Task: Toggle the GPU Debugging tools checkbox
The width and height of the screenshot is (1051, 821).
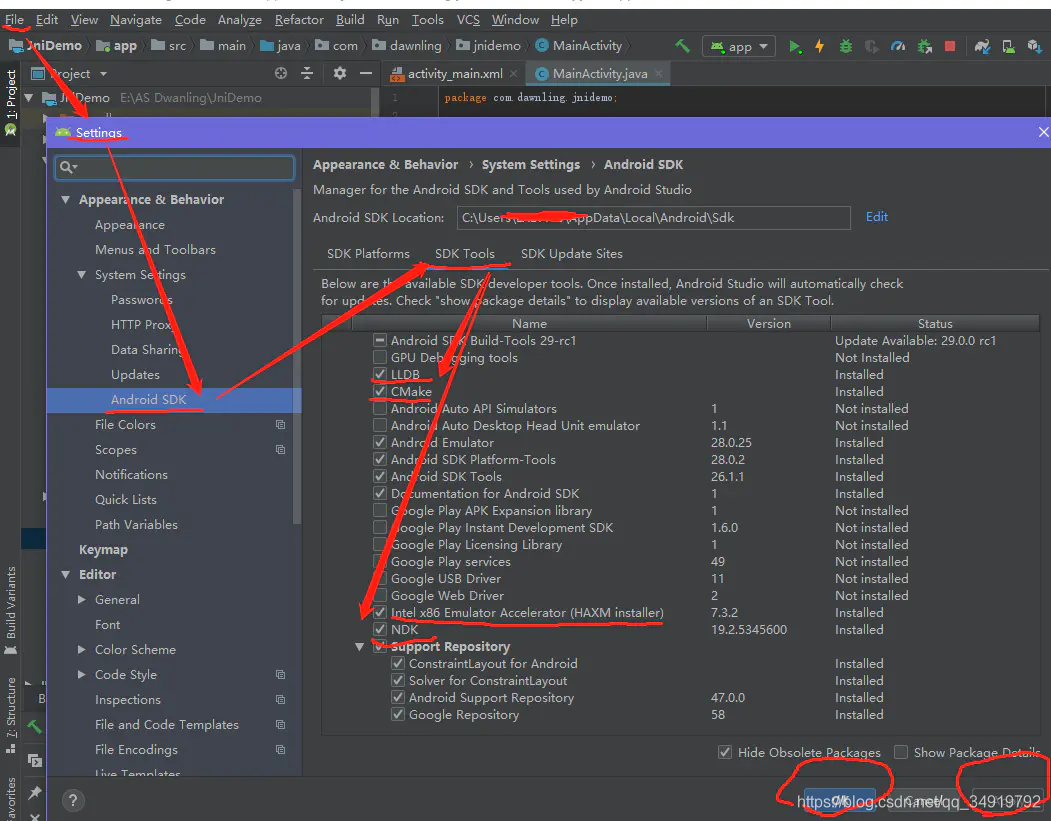Action: (380, 357)
